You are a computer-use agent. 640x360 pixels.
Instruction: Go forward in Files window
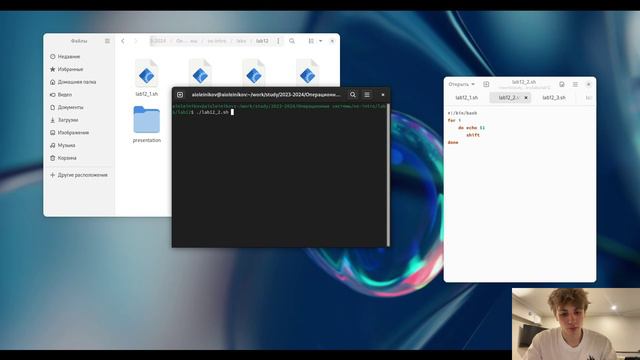coord(136,41)
